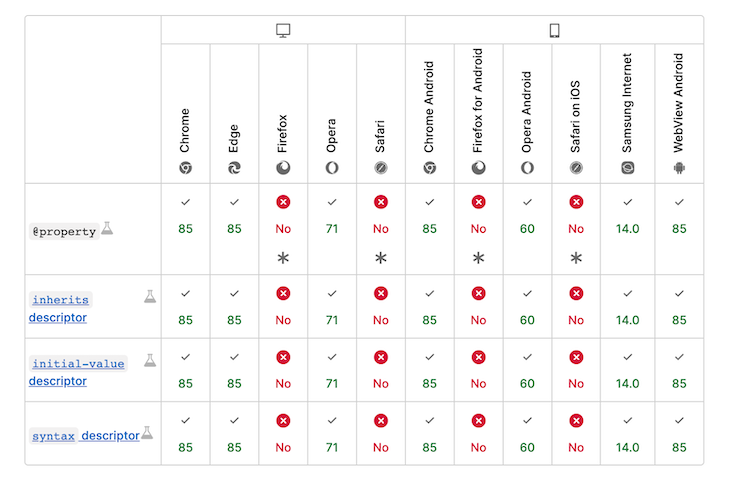The width and height of the screenshot is (730, 481).
Task: Click experimental flask icon beside @property
Action: point(107,229)
